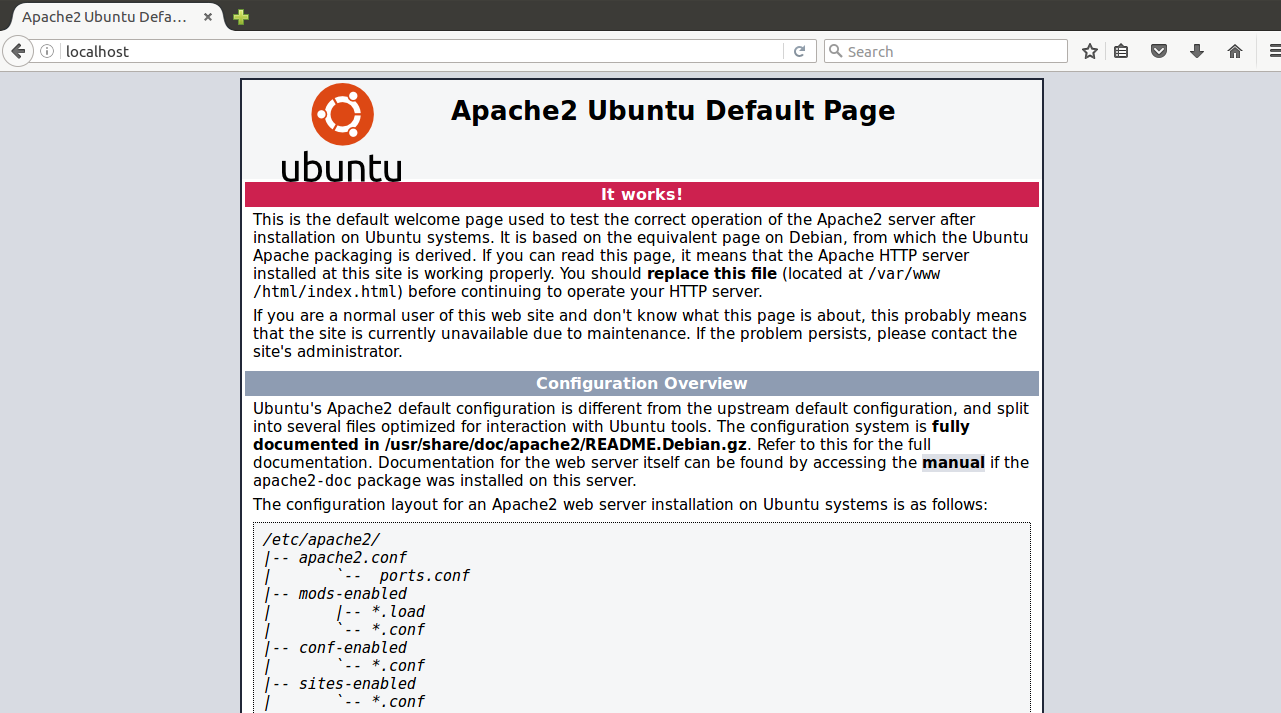1281x713 pixels.
Task: Open the downloads panel
Action: click(1197, 51)
